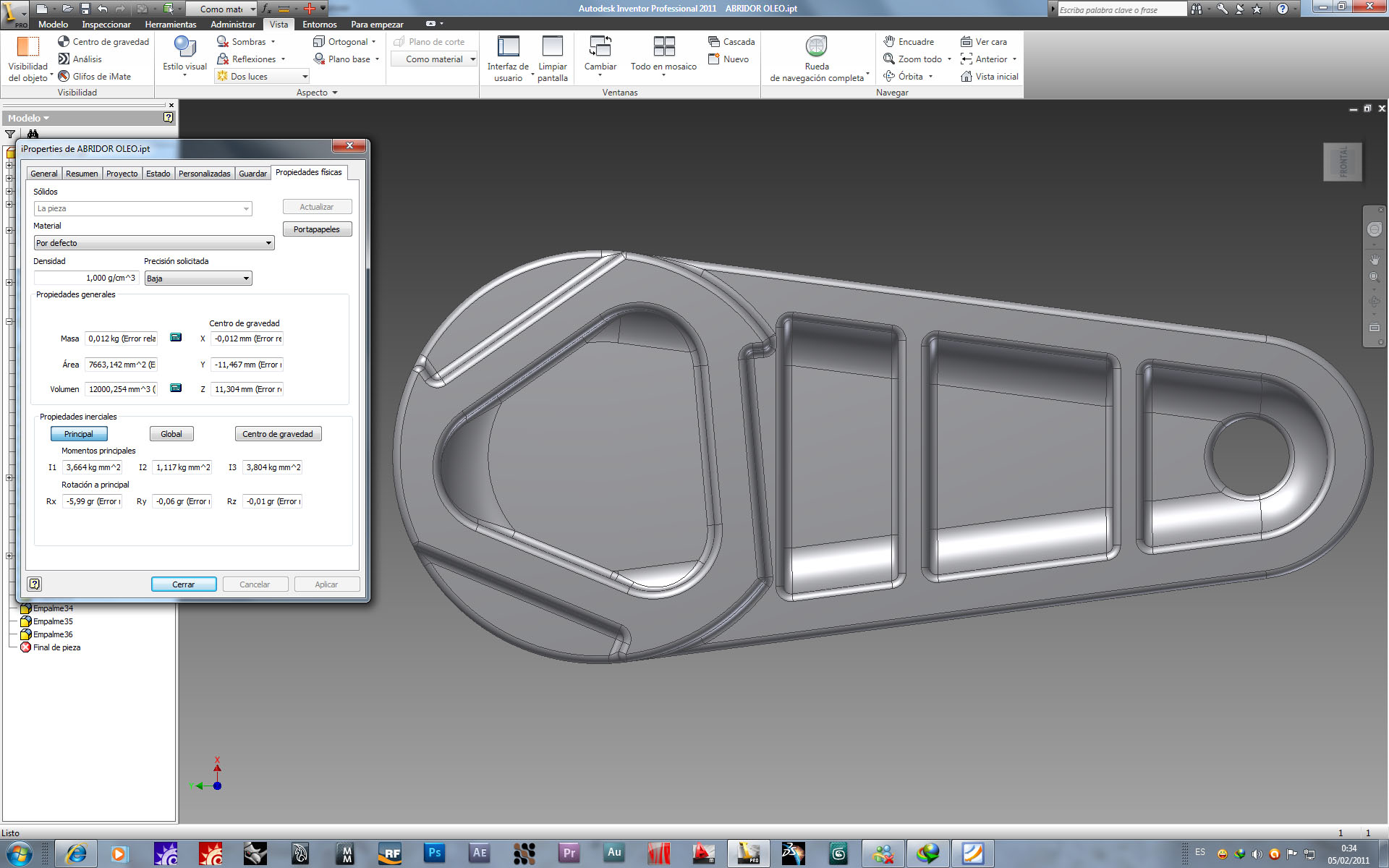
Task: Open the Como material color dropdown in ribbon
Action: pyautogui.click(x=434, y=59)
